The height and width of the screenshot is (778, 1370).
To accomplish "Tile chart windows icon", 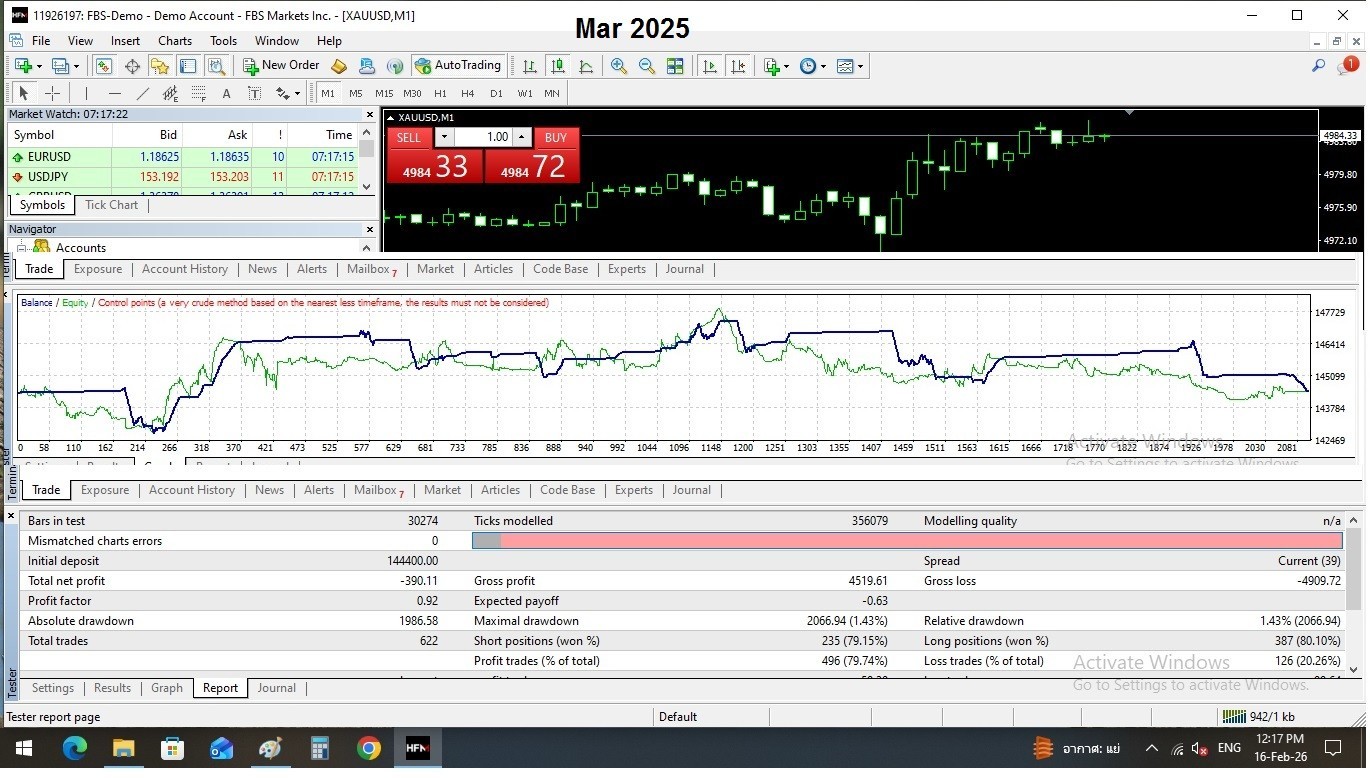I will tap(675, 66).
